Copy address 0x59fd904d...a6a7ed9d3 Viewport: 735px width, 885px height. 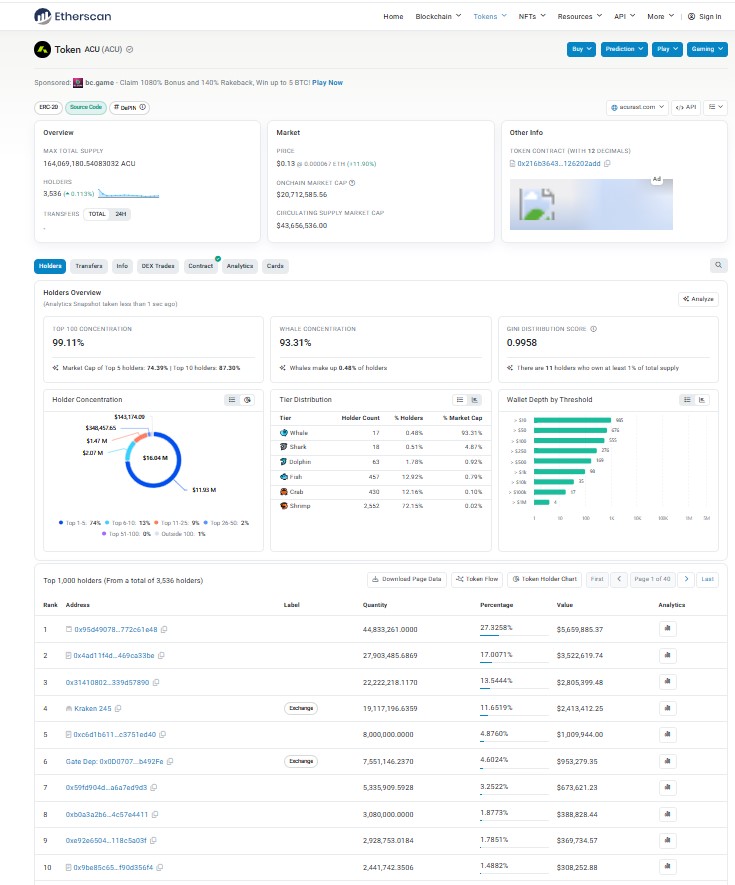154,787
